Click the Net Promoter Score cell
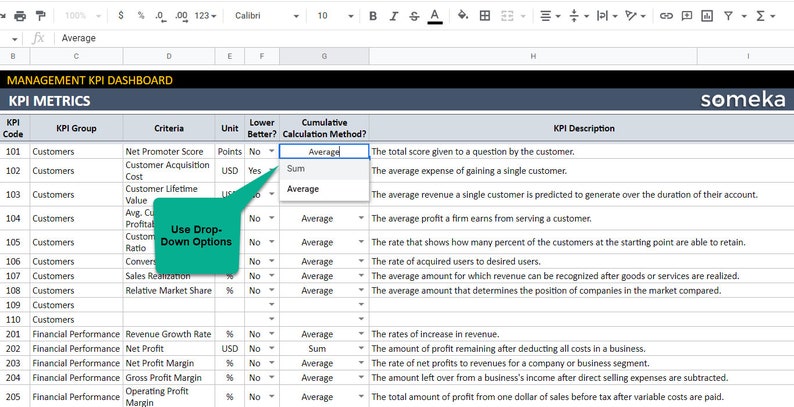Image resolution: width=794 pixels, height=407 pixels. click(169, 151)
